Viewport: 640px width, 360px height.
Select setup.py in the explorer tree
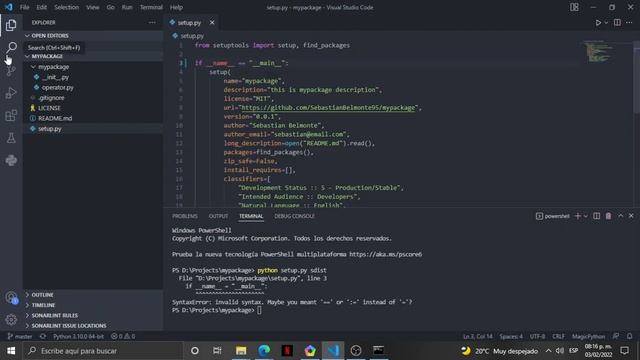click(x=93, y=129)
